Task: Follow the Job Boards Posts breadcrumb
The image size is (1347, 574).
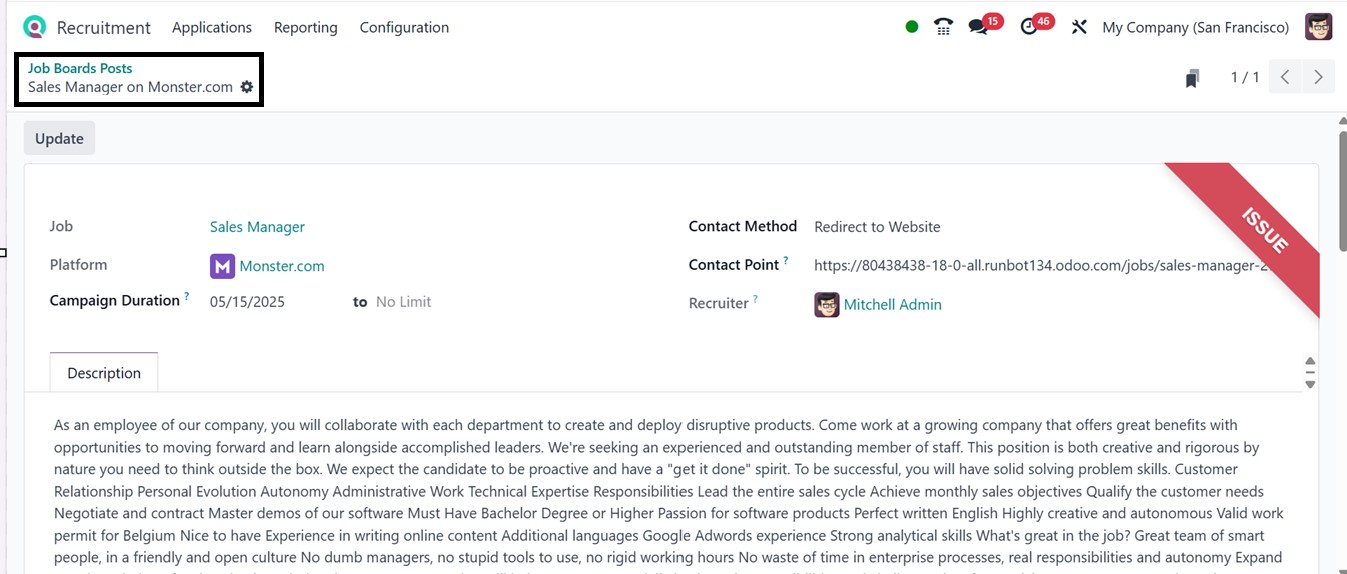Action: [80, 68]
